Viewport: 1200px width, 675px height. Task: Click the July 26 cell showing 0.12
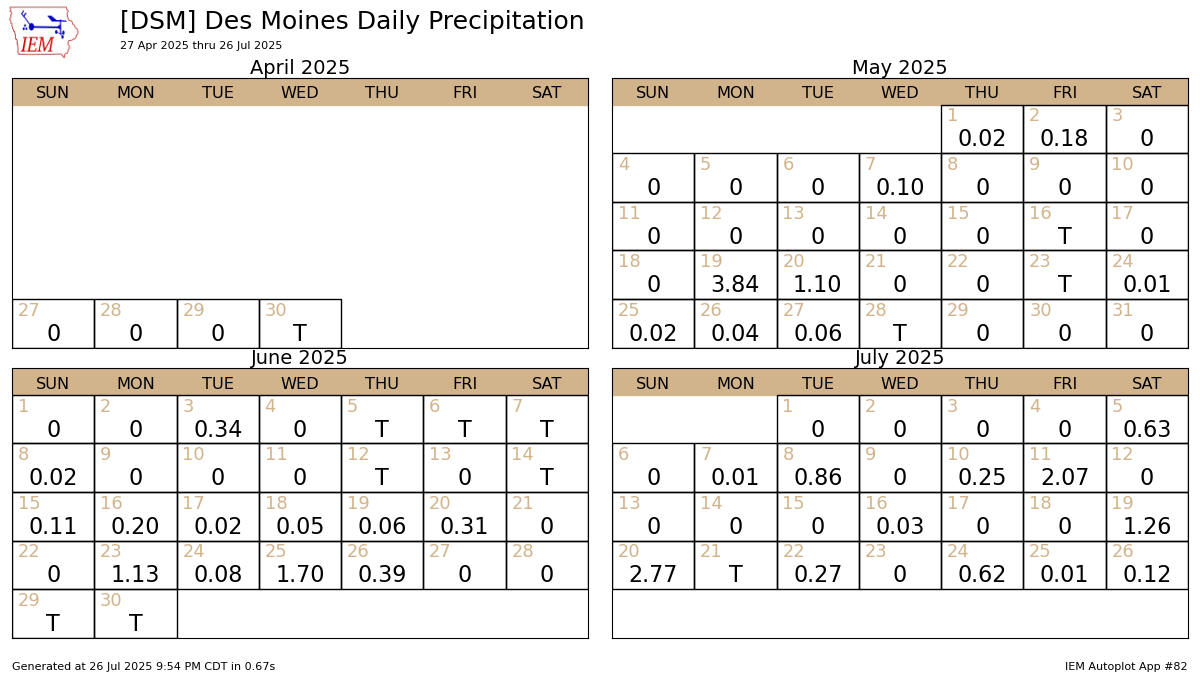coord(1147,565)
